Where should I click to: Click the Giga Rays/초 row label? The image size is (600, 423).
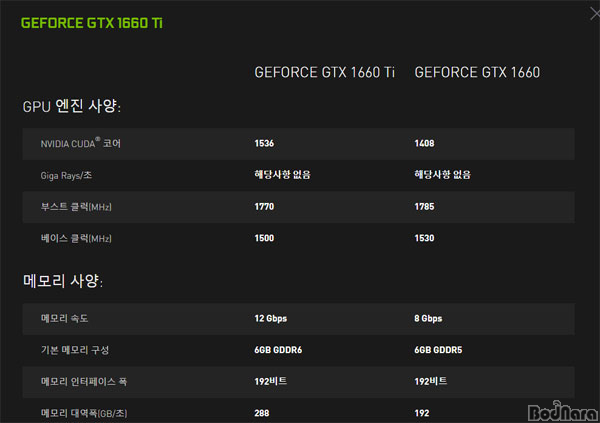click(66, 175)
